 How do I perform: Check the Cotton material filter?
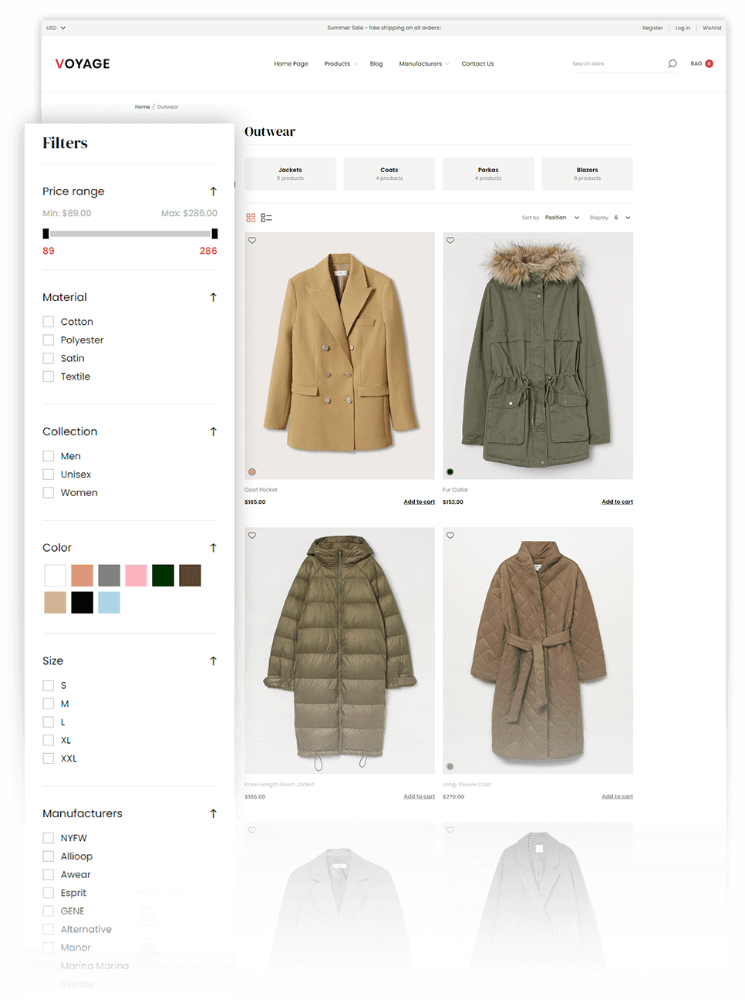(48, 322)
